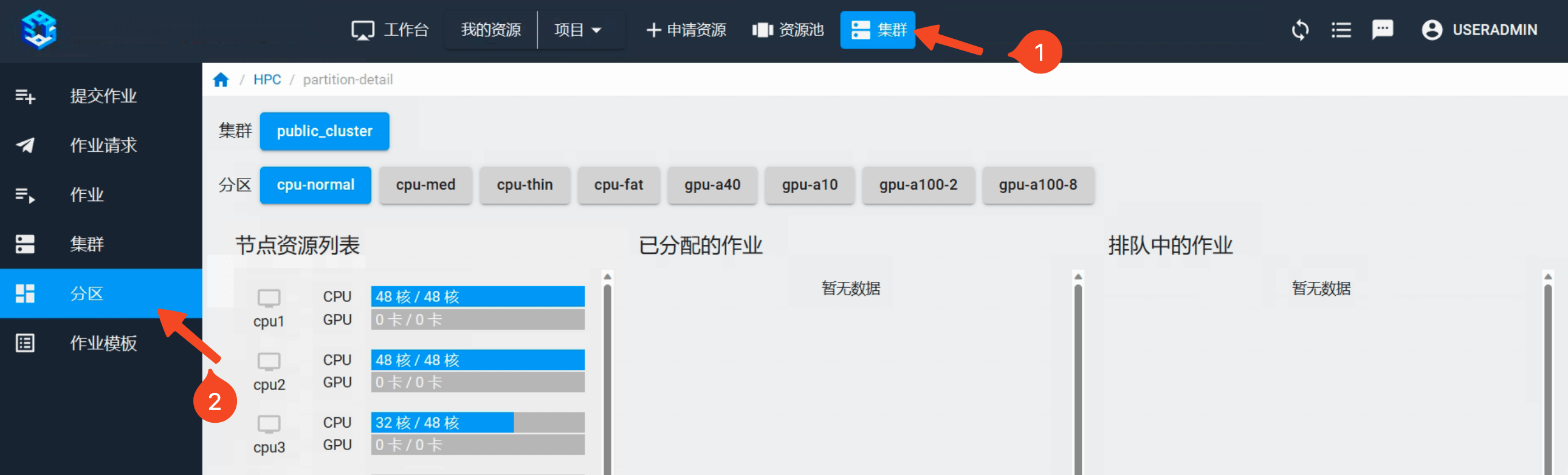The width and height of the screenshot is (1568, 475).
Task: Switch to the gpu-a100-8 partition
Action: pos(1038,185)
